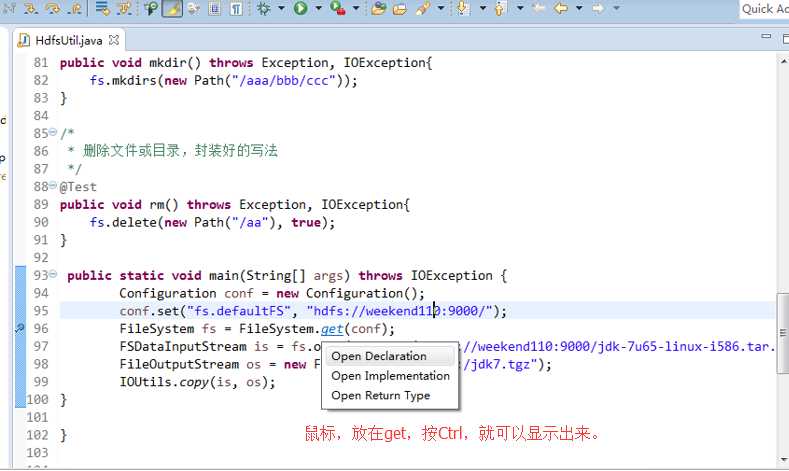Click the Next Annotation icon
Screen dimensions: 789x471
pyautogui.click(x=463, y=8)
